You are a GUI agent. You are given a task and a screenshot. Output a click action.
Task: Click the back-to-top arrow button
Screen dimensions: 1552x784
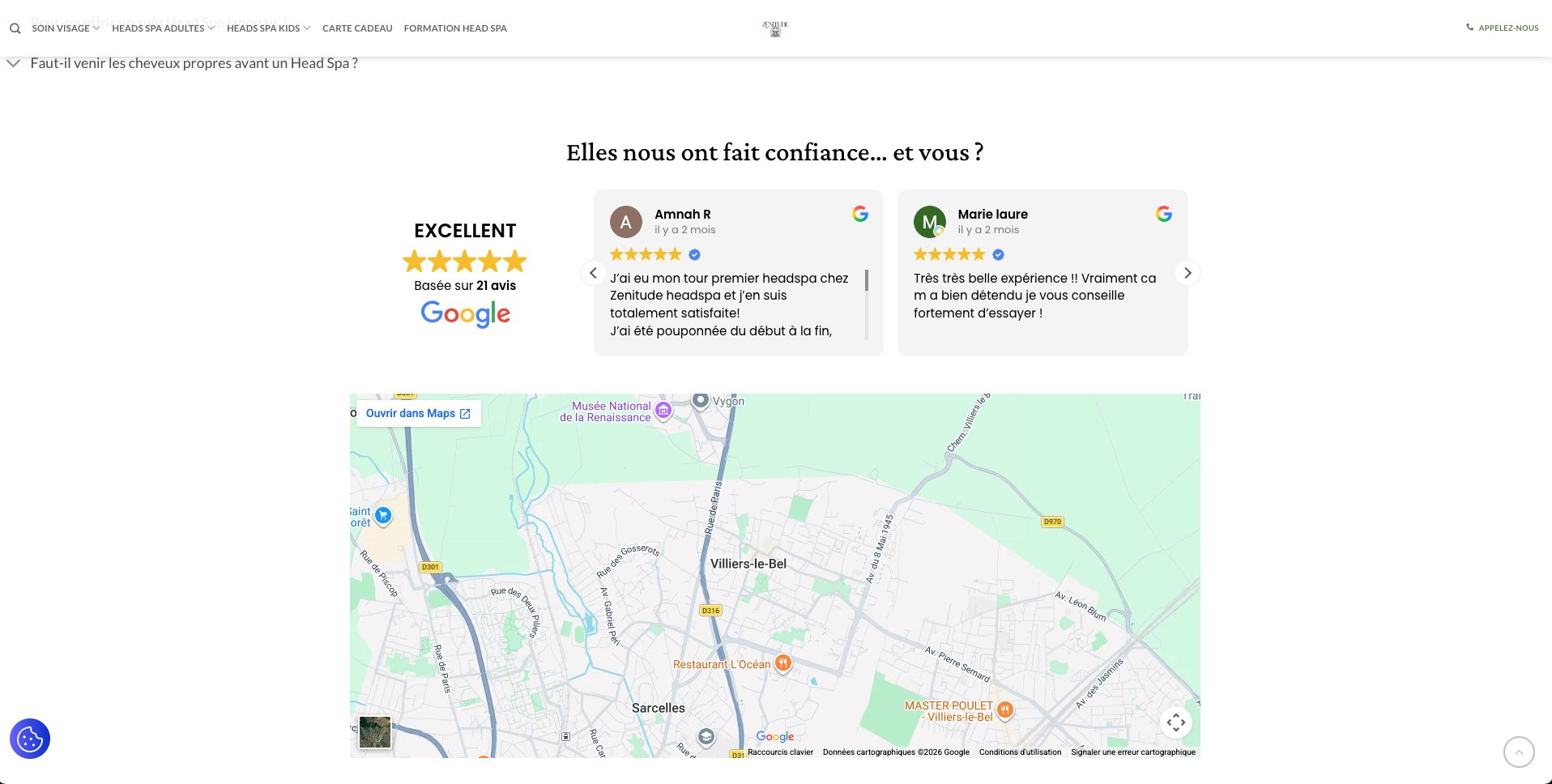pyautogui.click(x=1519, y=752)
